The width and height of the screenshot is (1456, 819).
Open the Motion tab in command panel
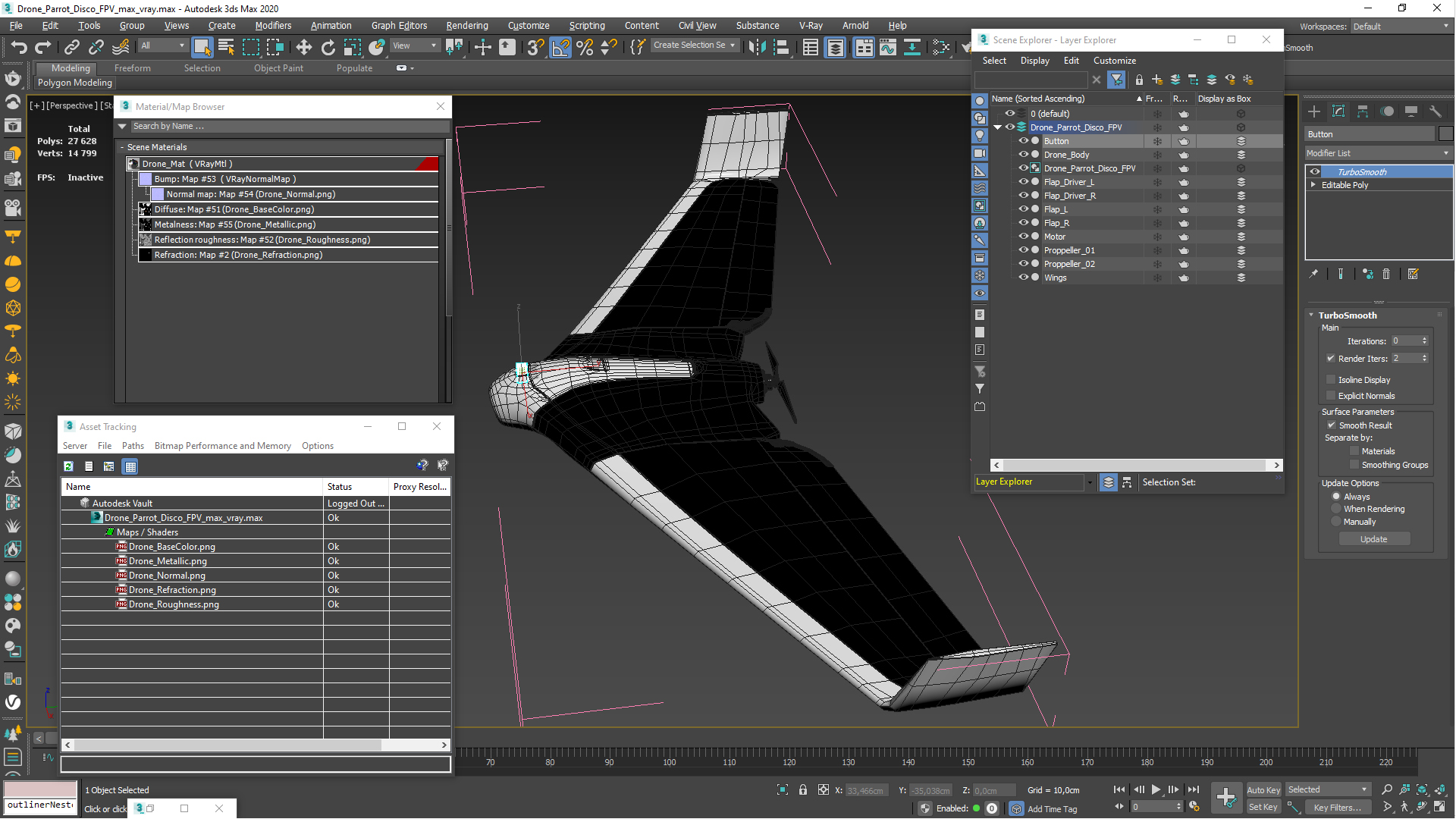[x=1387, y=111]
